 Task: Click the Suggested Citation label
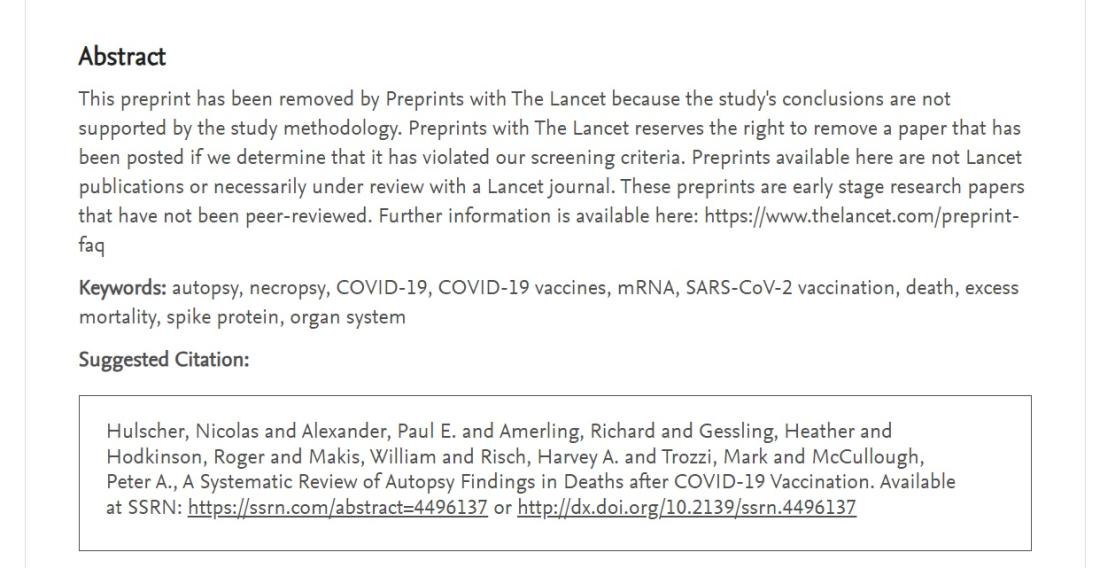(163, 360)
